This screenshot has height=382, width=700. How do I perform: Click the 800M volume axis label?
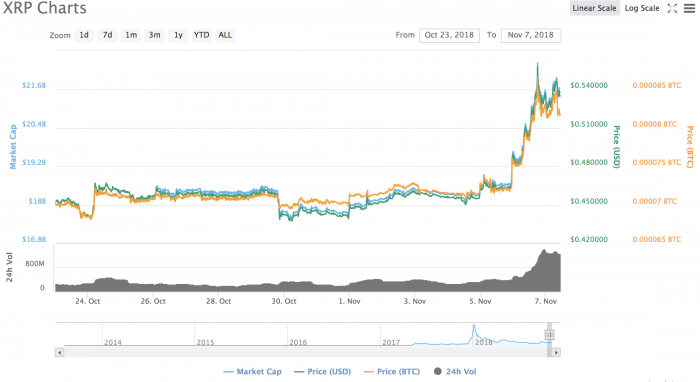tap(35, 264)
